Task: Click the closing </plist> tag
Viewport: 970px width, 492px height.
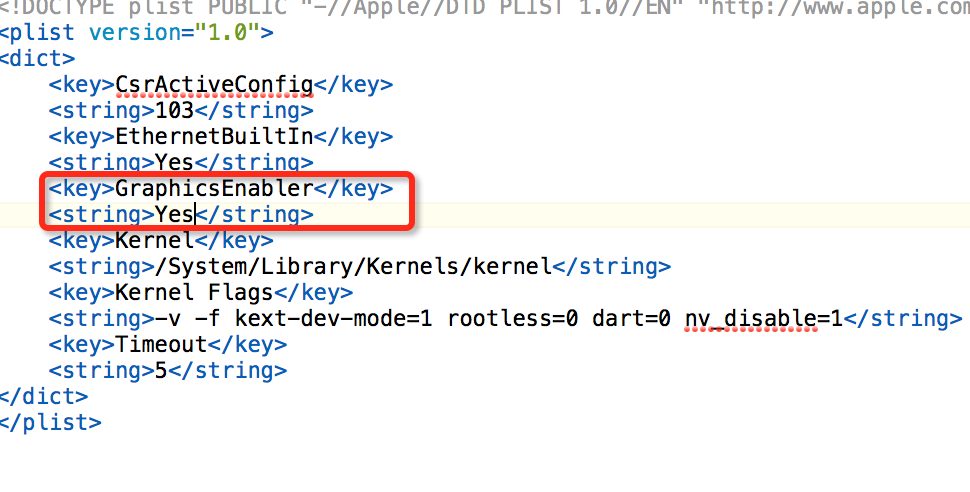Action: tap(51, 423)
